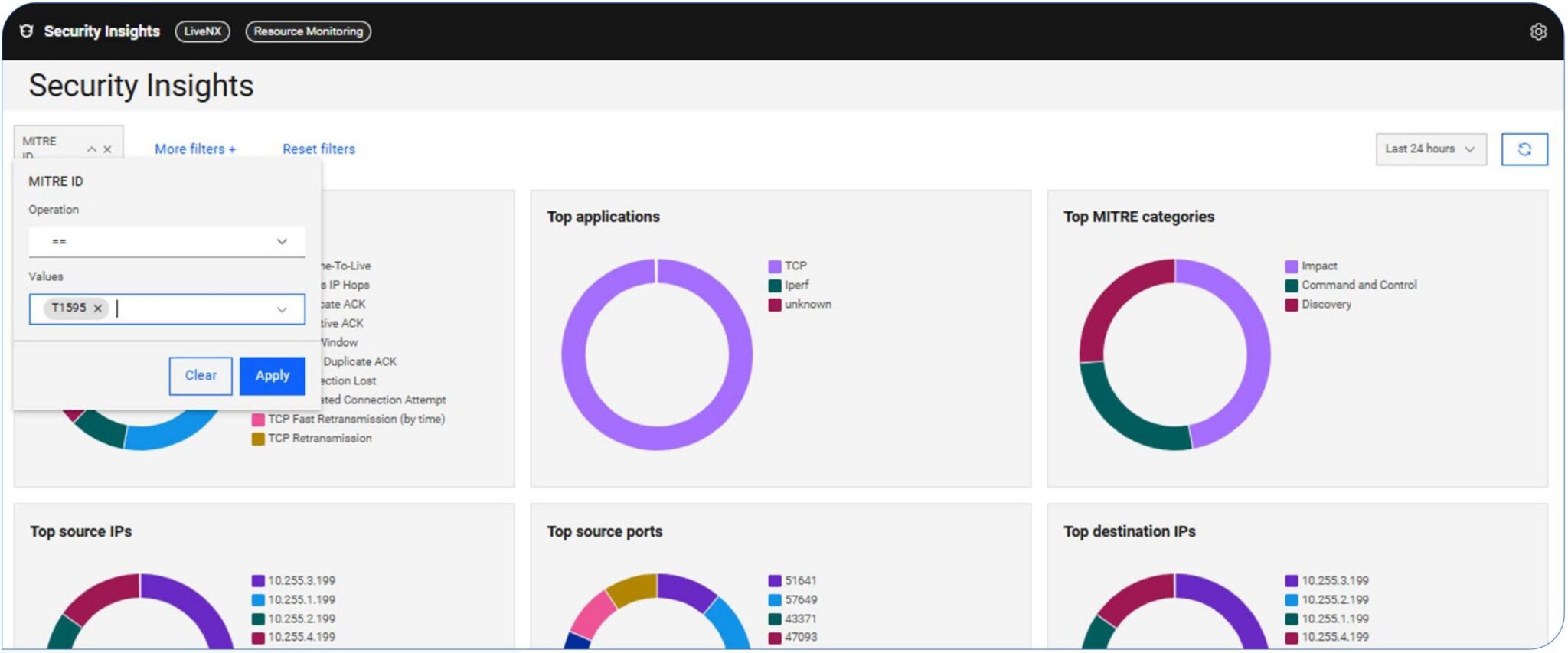Image resolution: width=1568 pixels, height=653 pixels.
Task: Switch to the LiveNX tab
Action: click(x=202, y=31)
